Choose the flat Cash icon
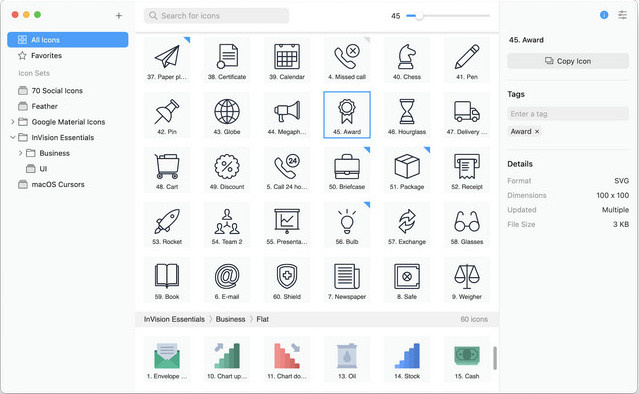Image resolution: width=639 pixels, height=394 pixels. tap(467, 359)
